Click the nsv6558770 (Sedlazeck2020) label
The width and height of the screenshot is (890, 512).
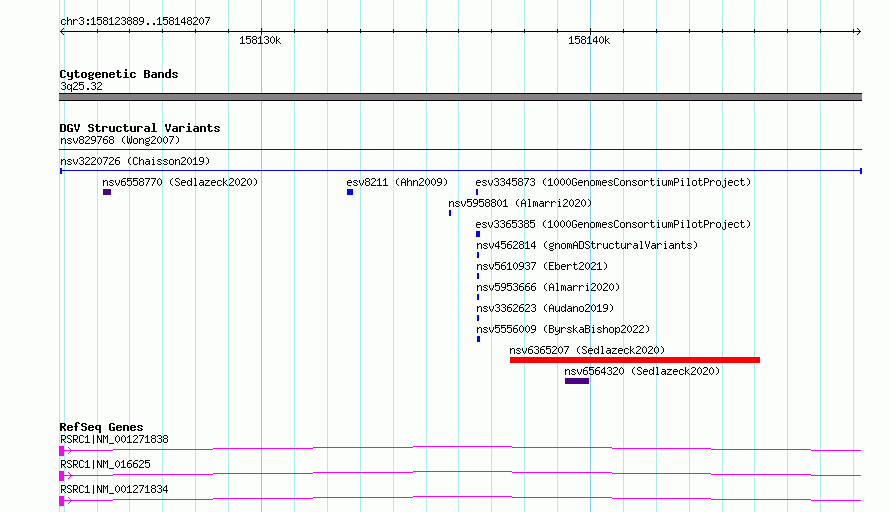pos(180,182)
